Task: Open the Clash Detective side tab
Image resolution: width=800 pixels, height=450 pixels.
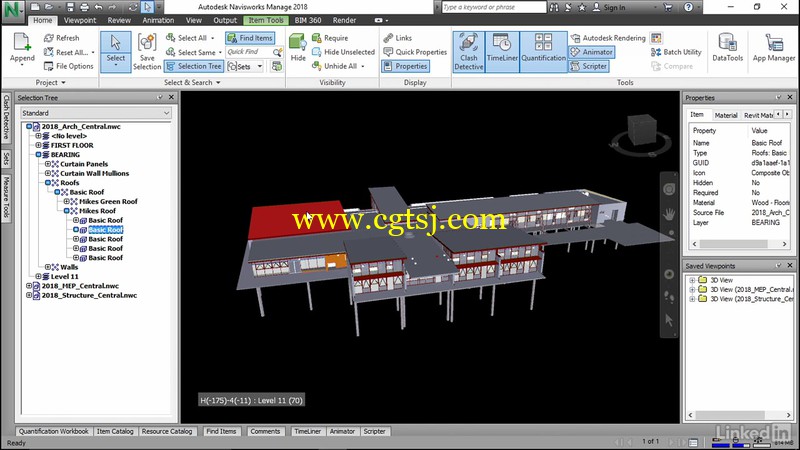Action: [x=6, y=117]
